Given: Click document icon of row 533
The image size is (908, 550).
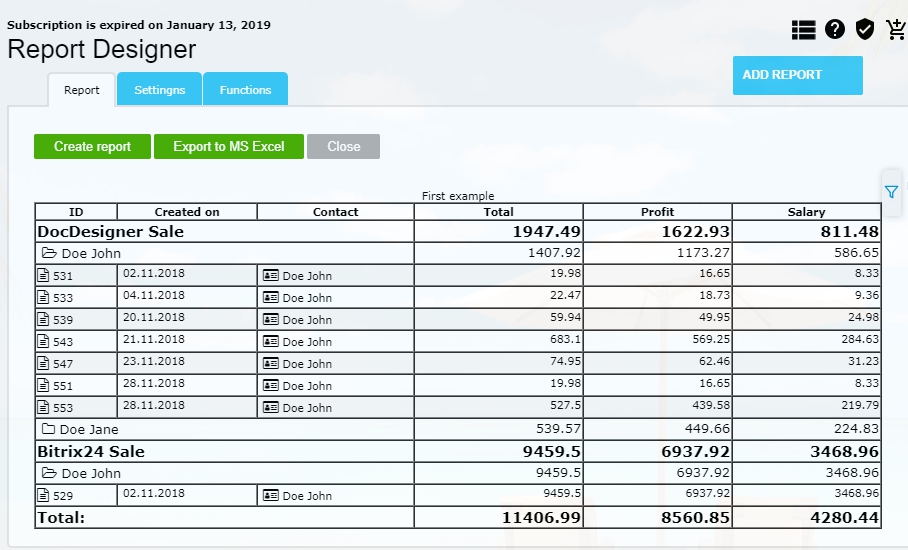Looking at the screenshot, I should coord(43,297).
